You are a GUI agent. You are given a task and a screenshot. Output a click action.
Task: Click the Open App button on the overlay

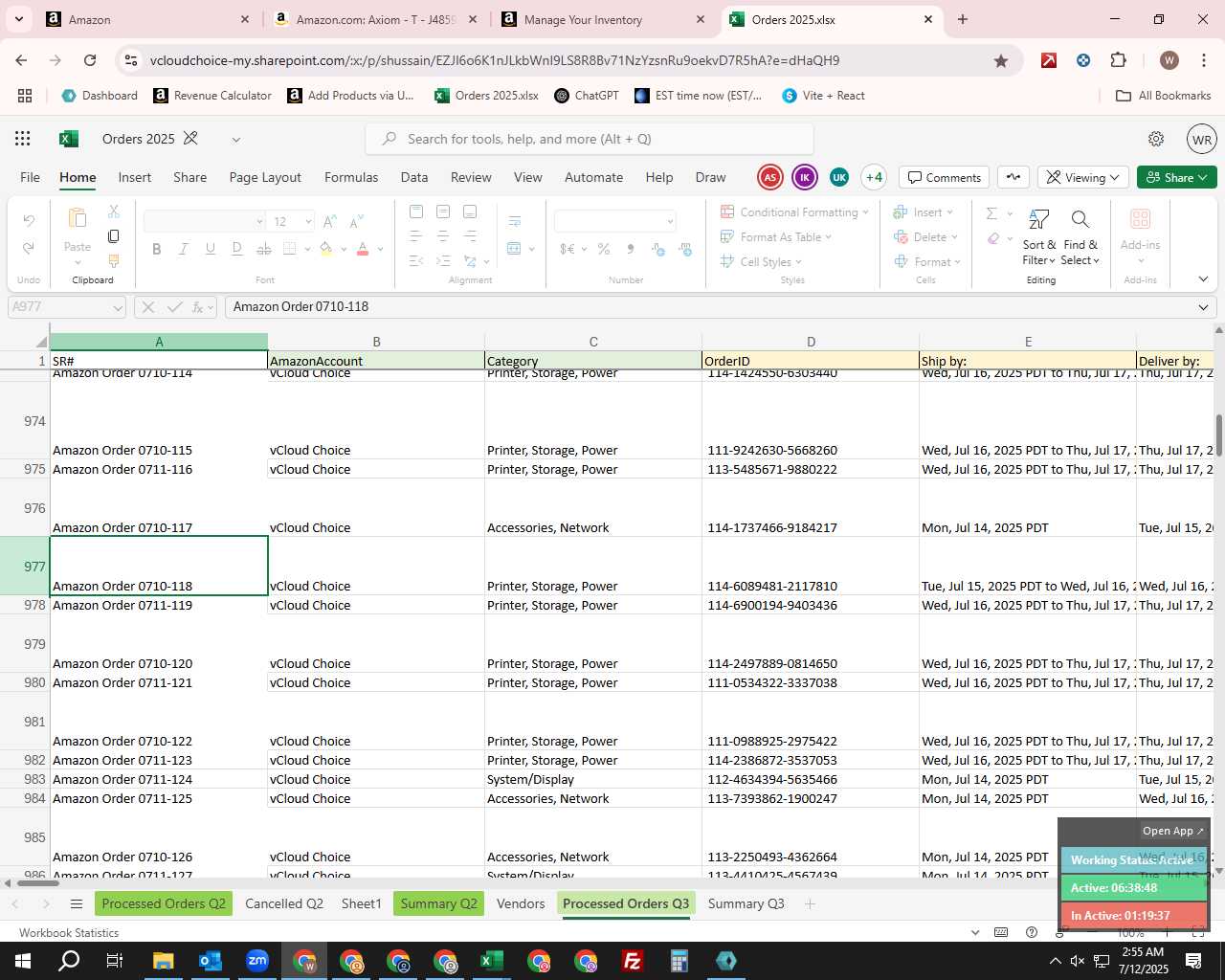tap(1173, 831)
